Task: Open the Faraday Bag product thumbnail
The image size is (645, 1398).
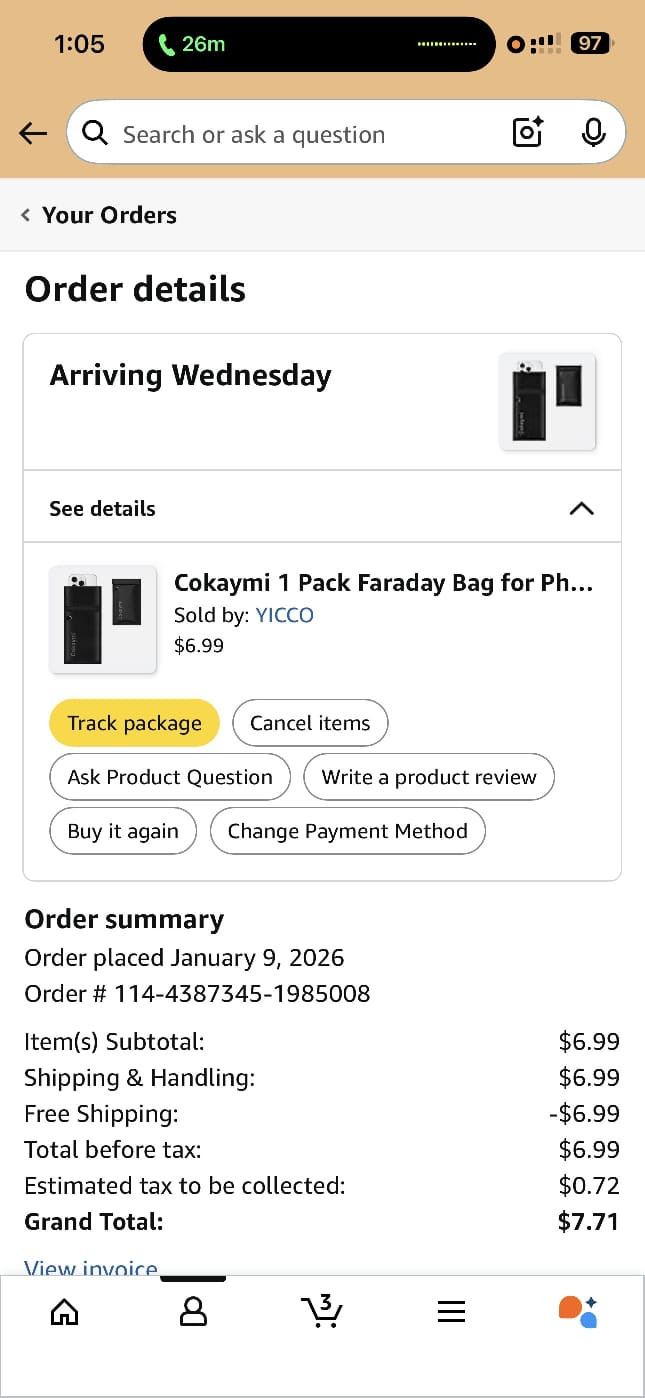Action: coord(103,619)
